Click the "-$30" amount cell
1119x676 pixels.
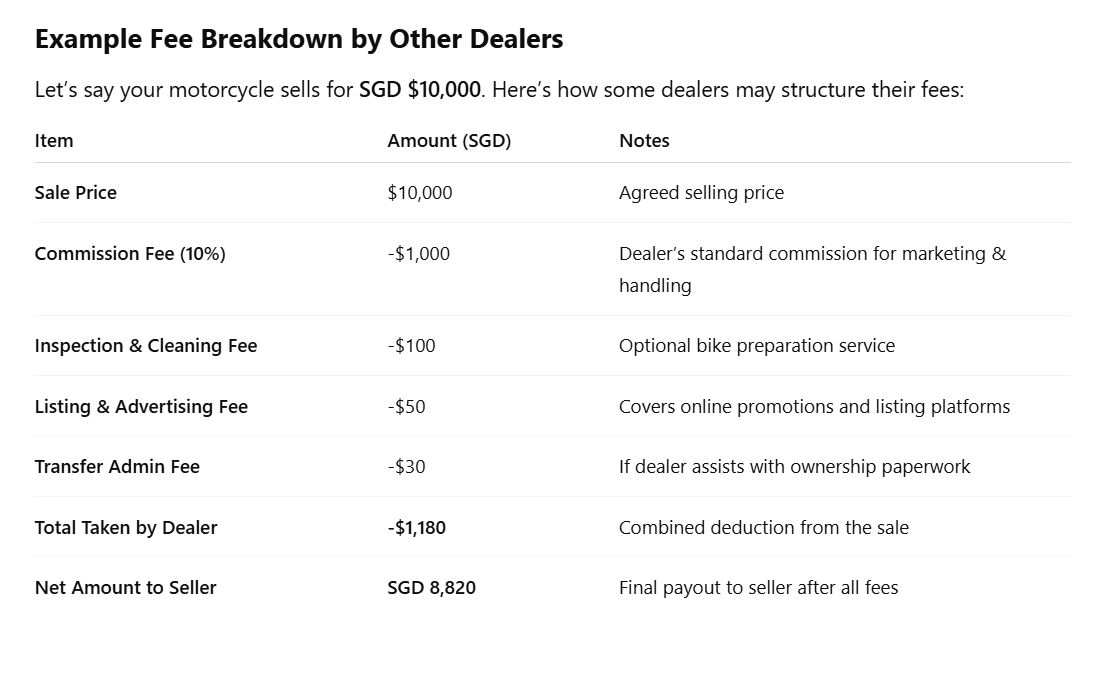click(407, 467)
